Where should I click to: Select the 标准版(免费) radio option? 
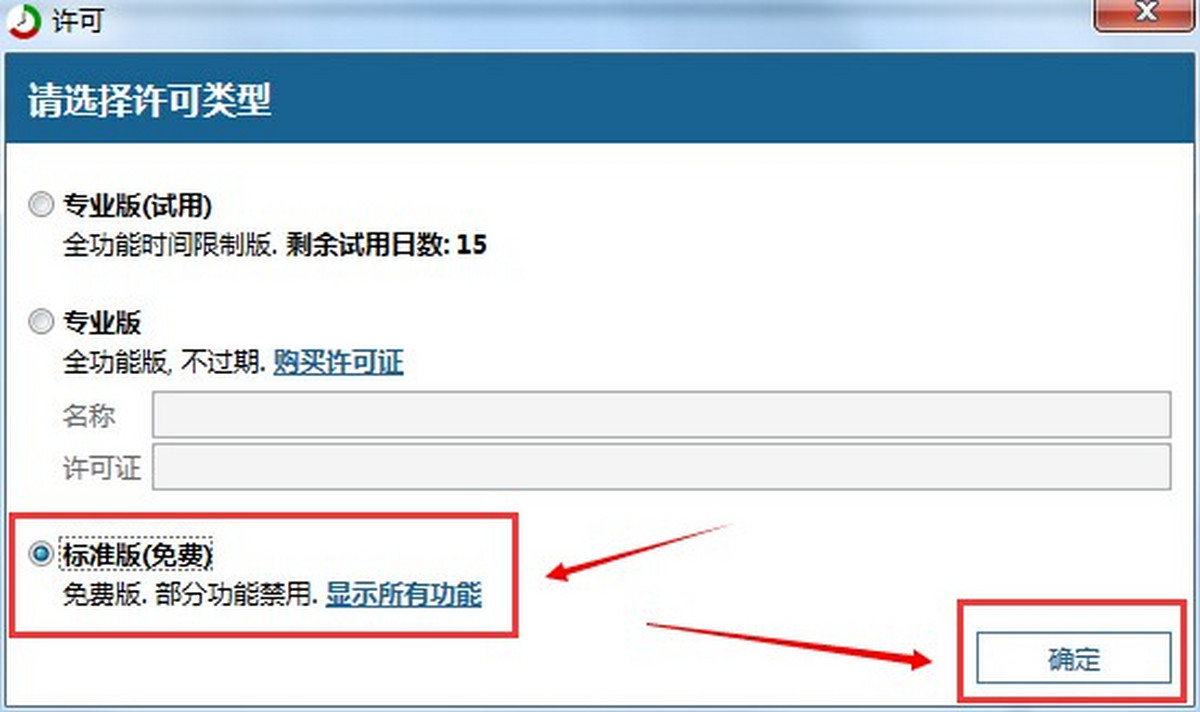pyautogui.click(x=41, y=555)
